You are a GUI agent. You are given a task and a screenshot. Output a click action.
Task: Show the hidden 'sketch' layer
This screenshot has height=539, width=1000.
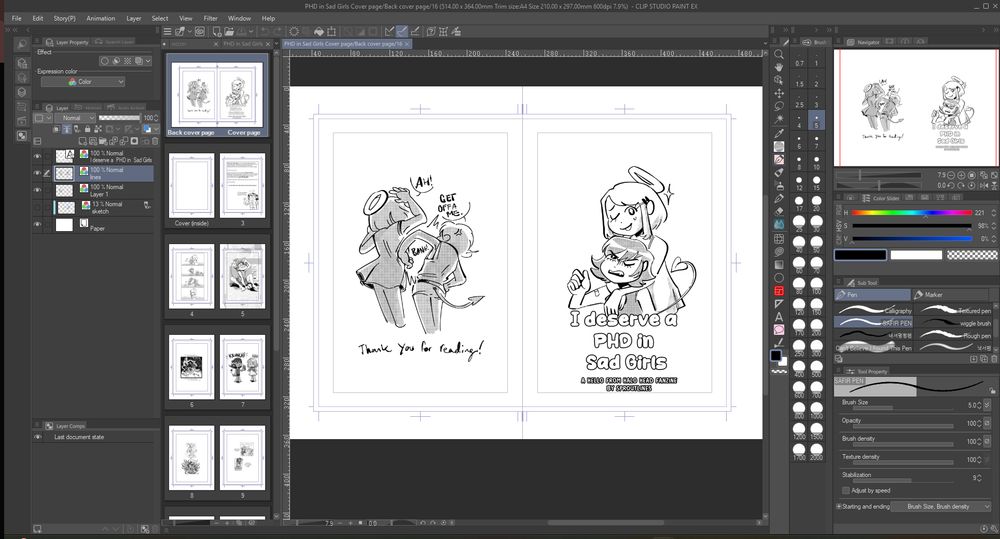pos(37,207)
